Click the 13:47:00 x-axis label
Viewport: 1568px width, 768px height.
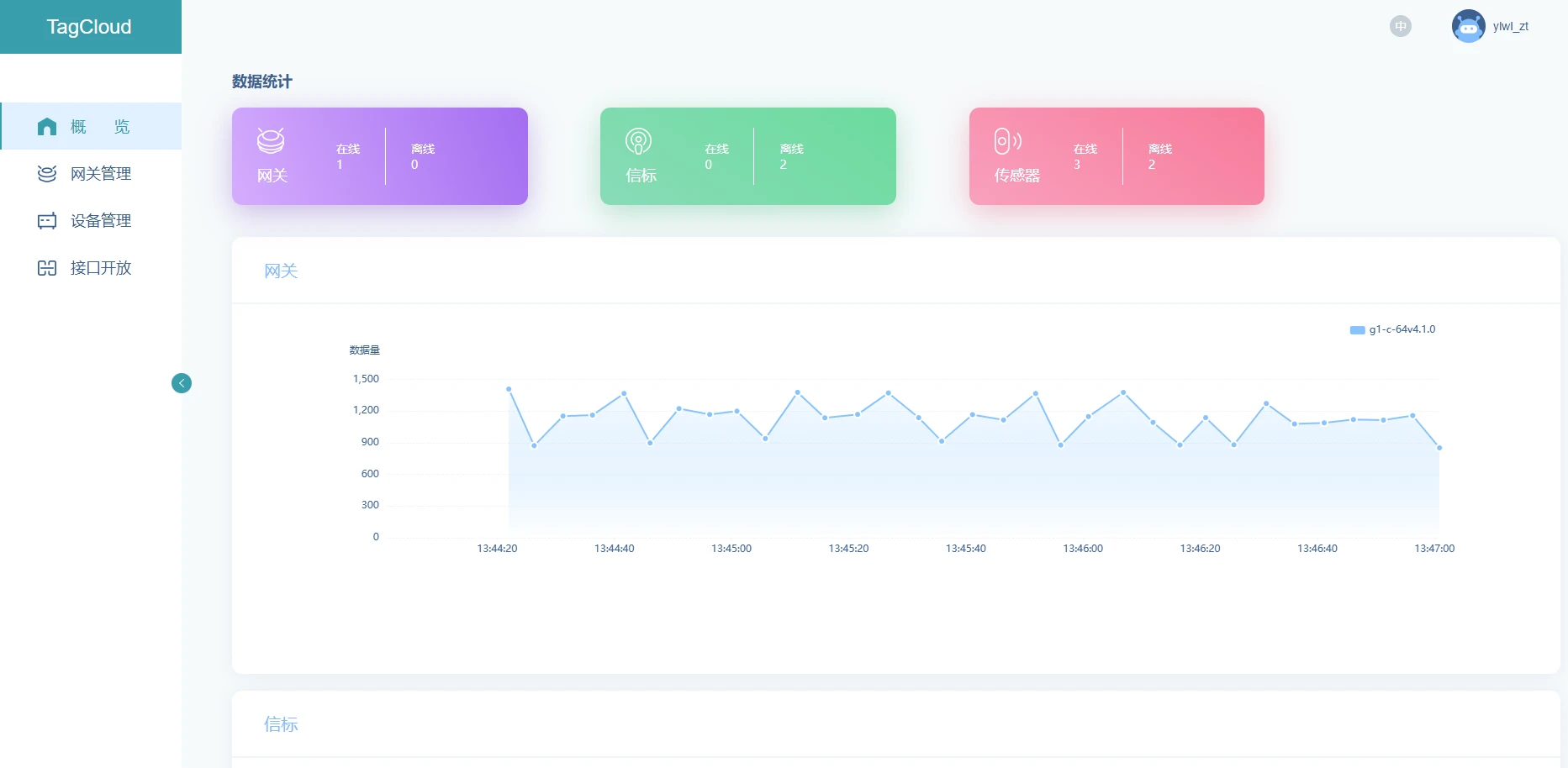(x=1434, y=549)
